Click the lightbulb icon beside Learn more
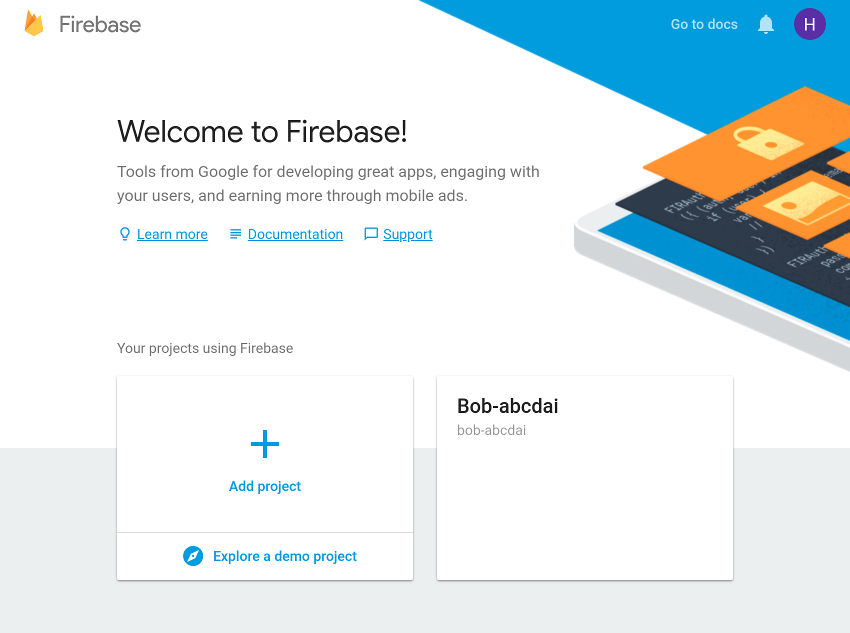 [x=125, y=234]
